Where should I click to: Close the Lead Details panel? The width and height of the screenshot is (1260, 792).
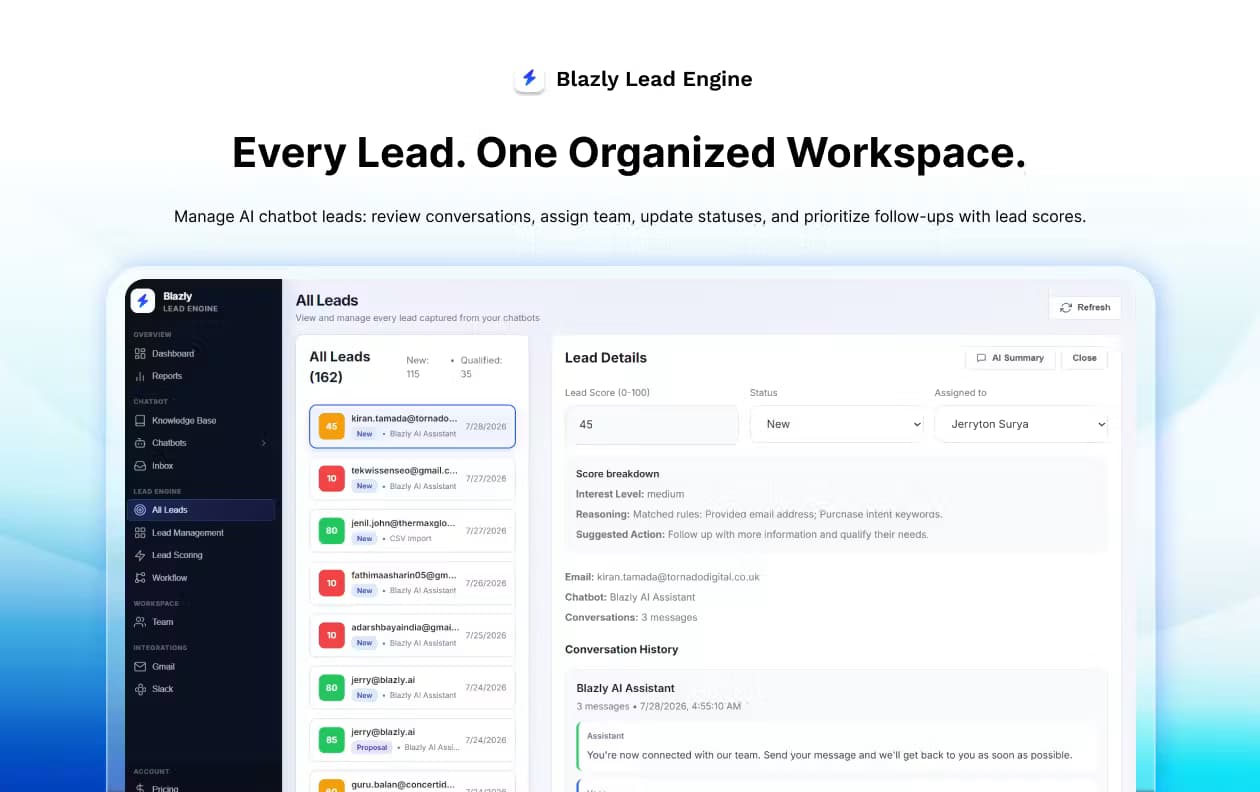[x=1084, y=358]
